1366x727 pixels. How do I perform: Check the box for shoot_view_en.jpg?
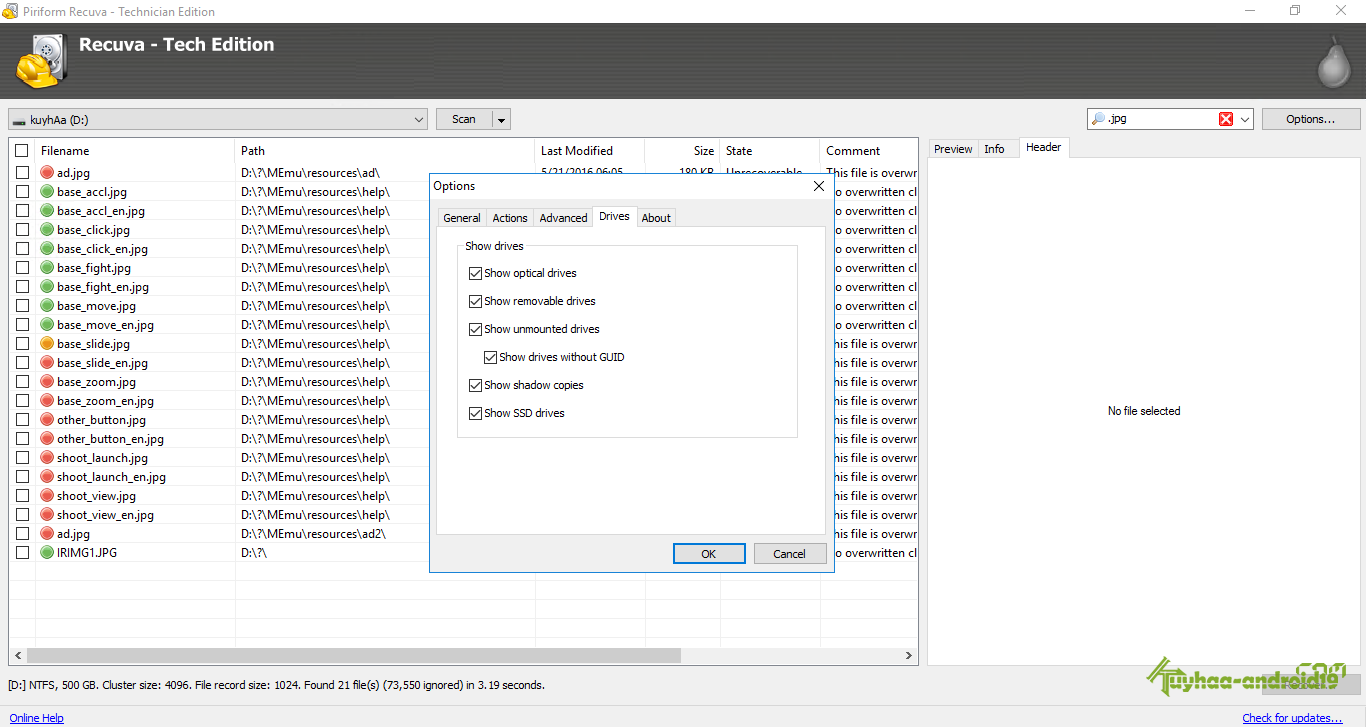[x=22, y=515]
